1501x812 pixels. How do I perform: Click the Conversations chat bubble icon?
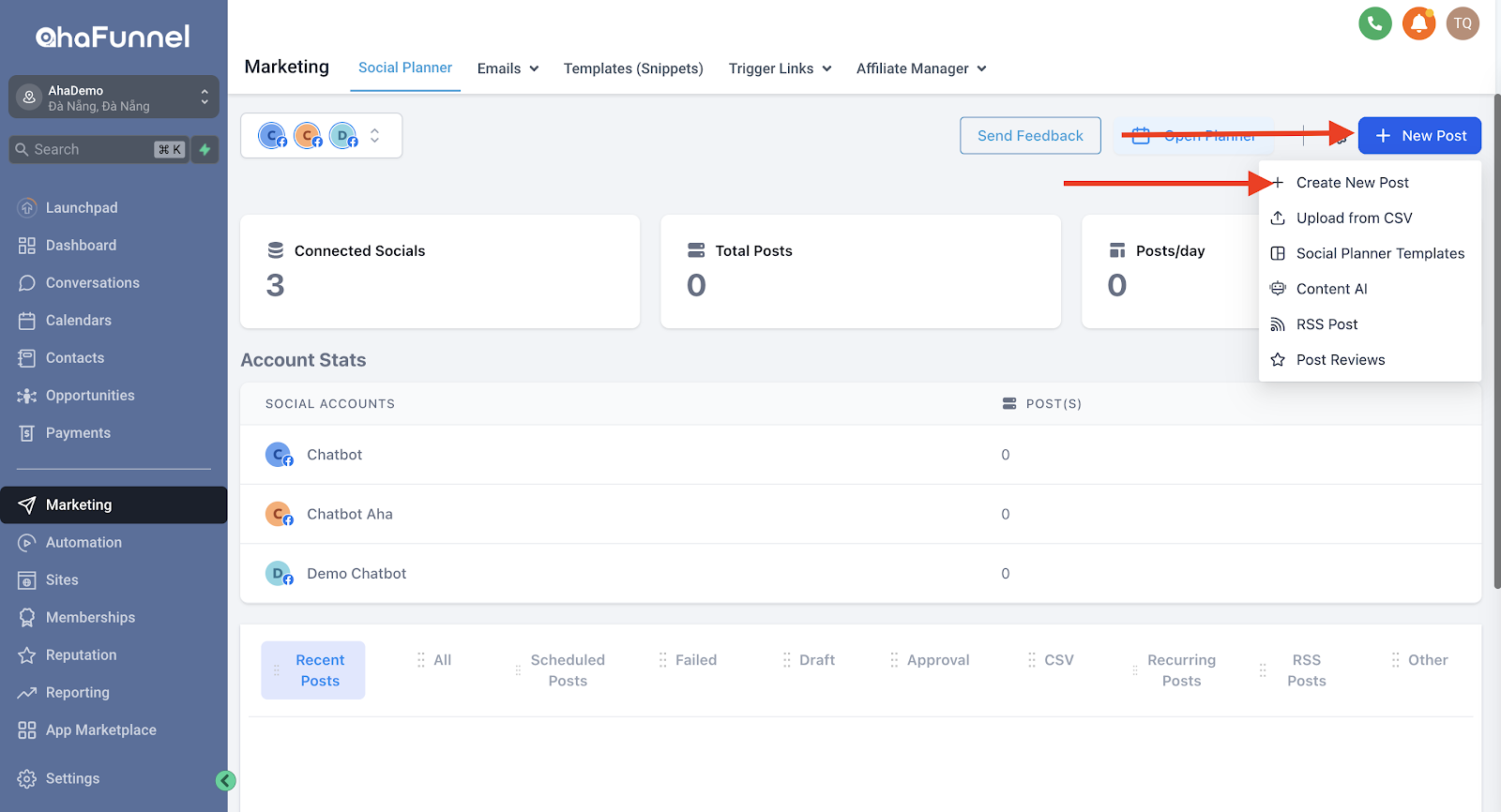27,282
